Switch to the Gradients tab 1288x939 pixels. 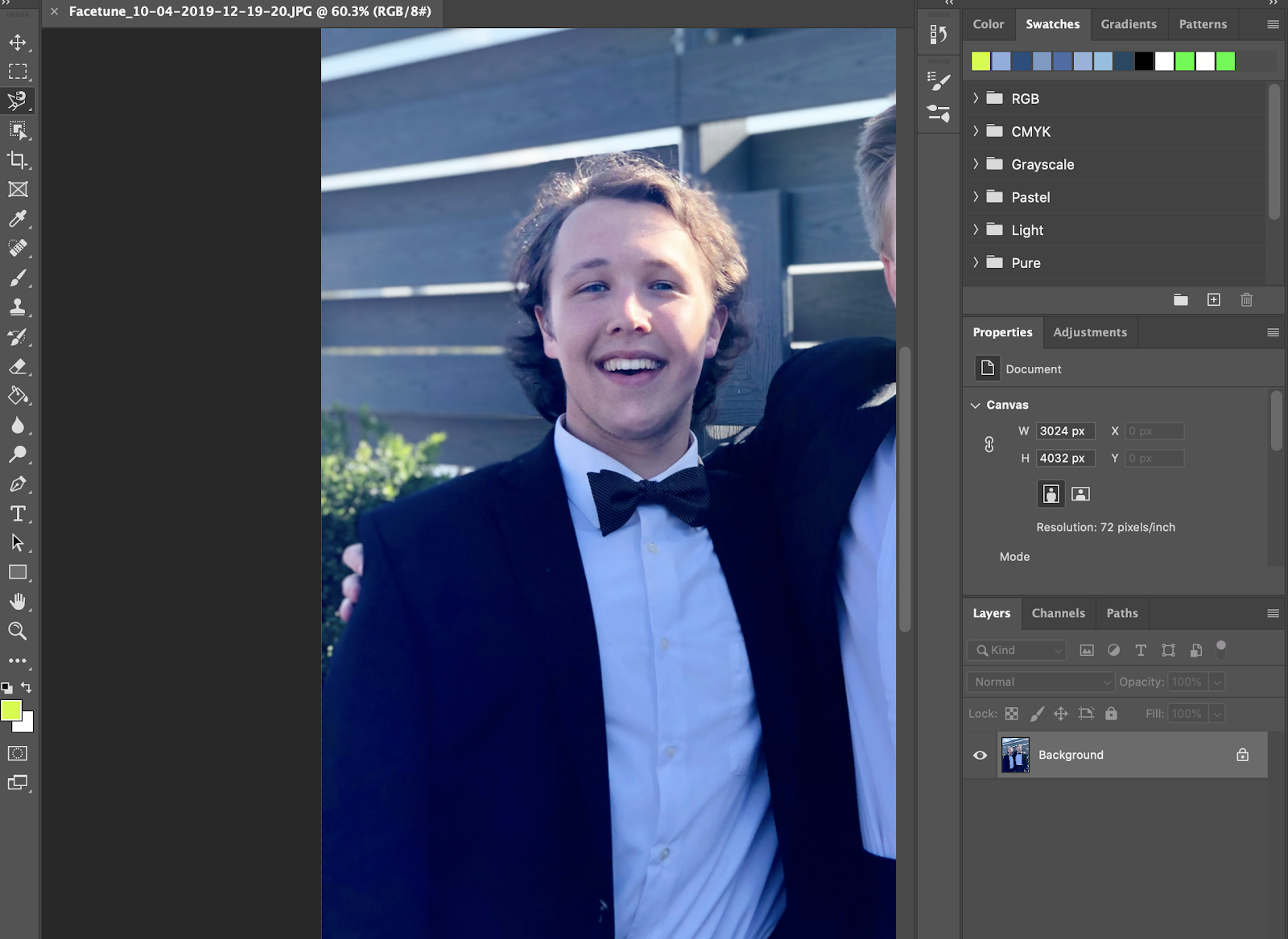(1129, 24)
